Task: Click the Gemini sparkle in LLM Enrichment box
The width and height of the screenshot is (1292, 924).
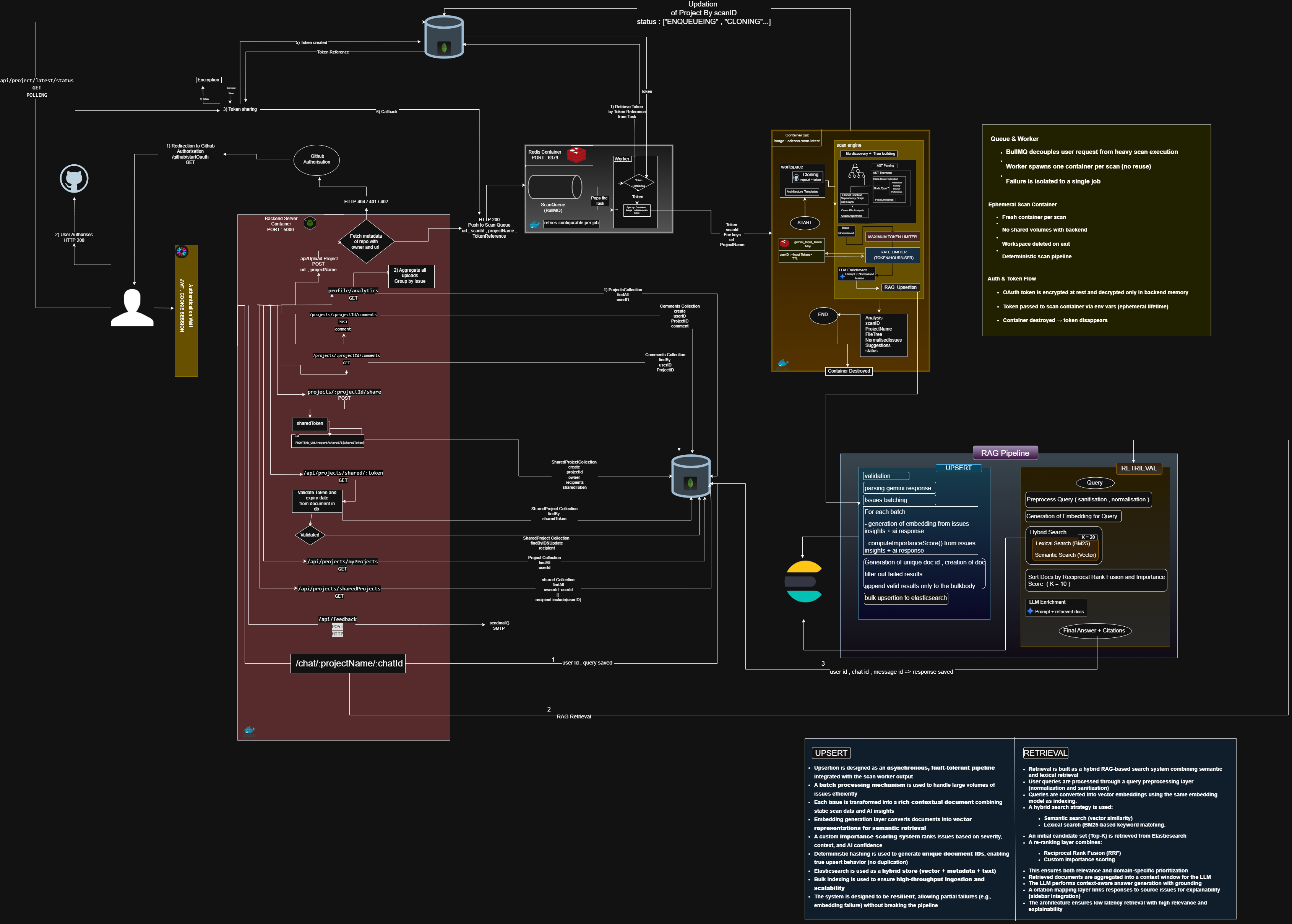Action: point(842,276)
